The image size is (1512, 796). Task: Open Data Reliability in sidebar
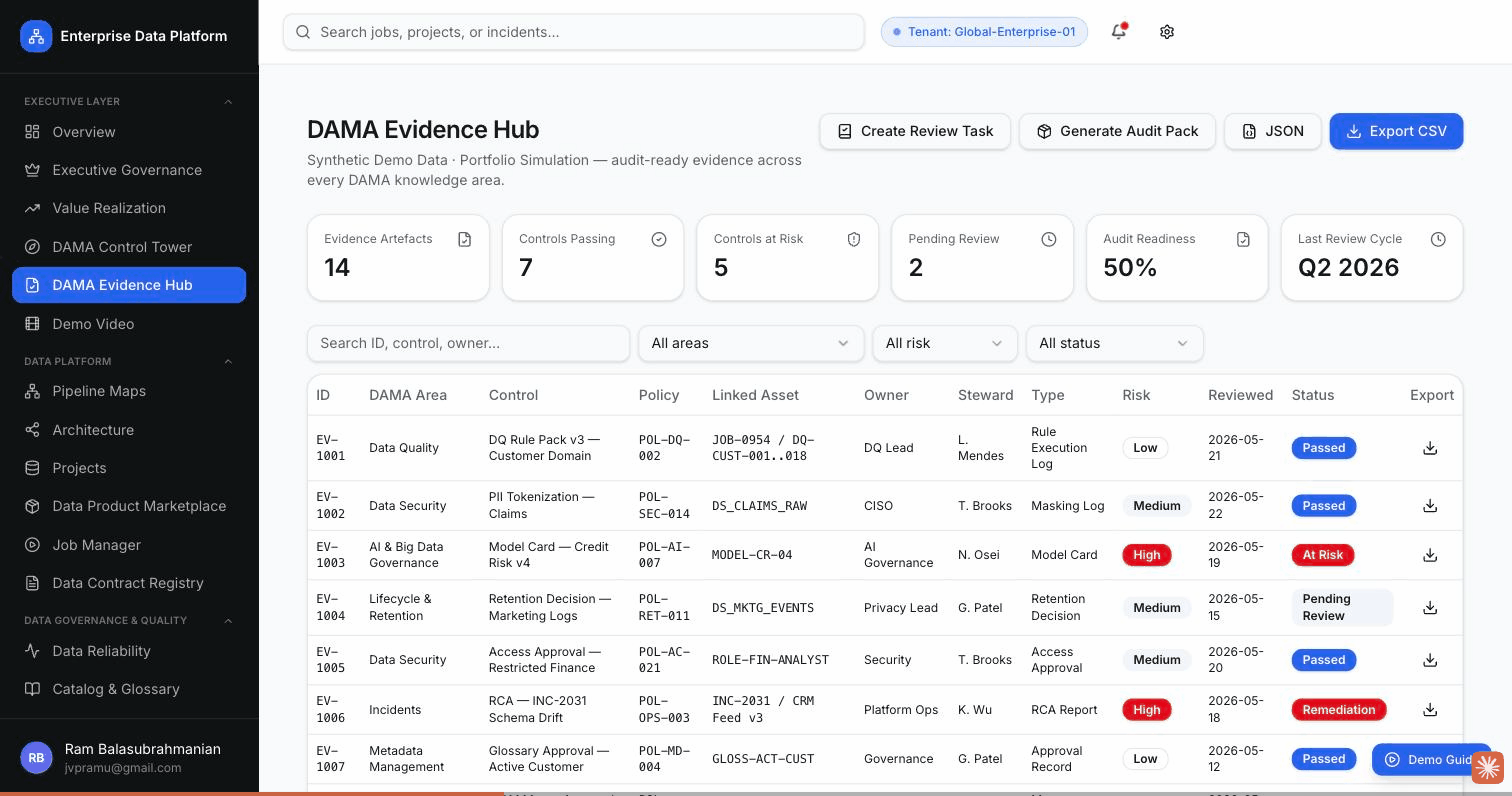pos(129,651)
